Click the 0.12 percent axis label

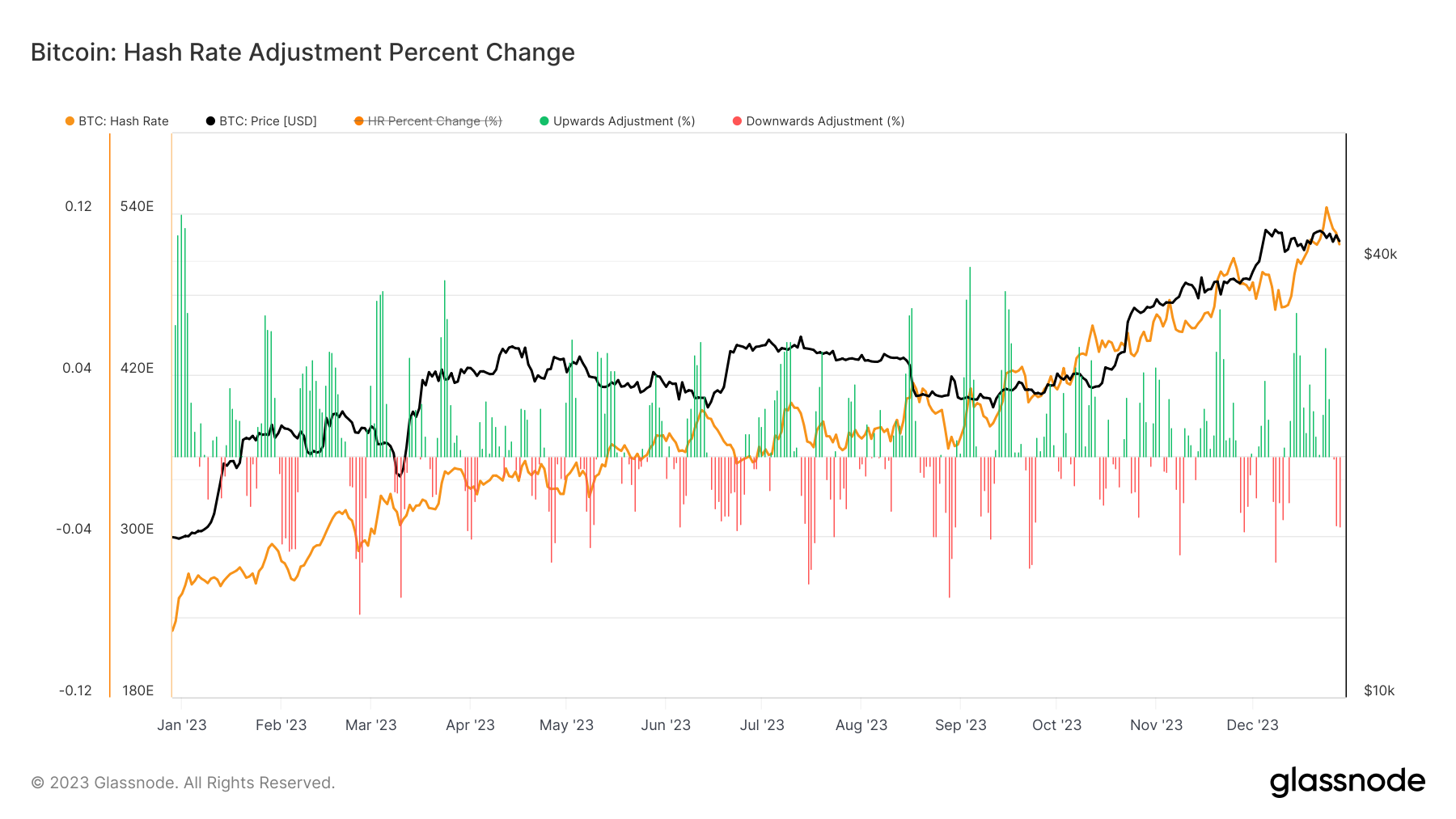pos(78,206)
